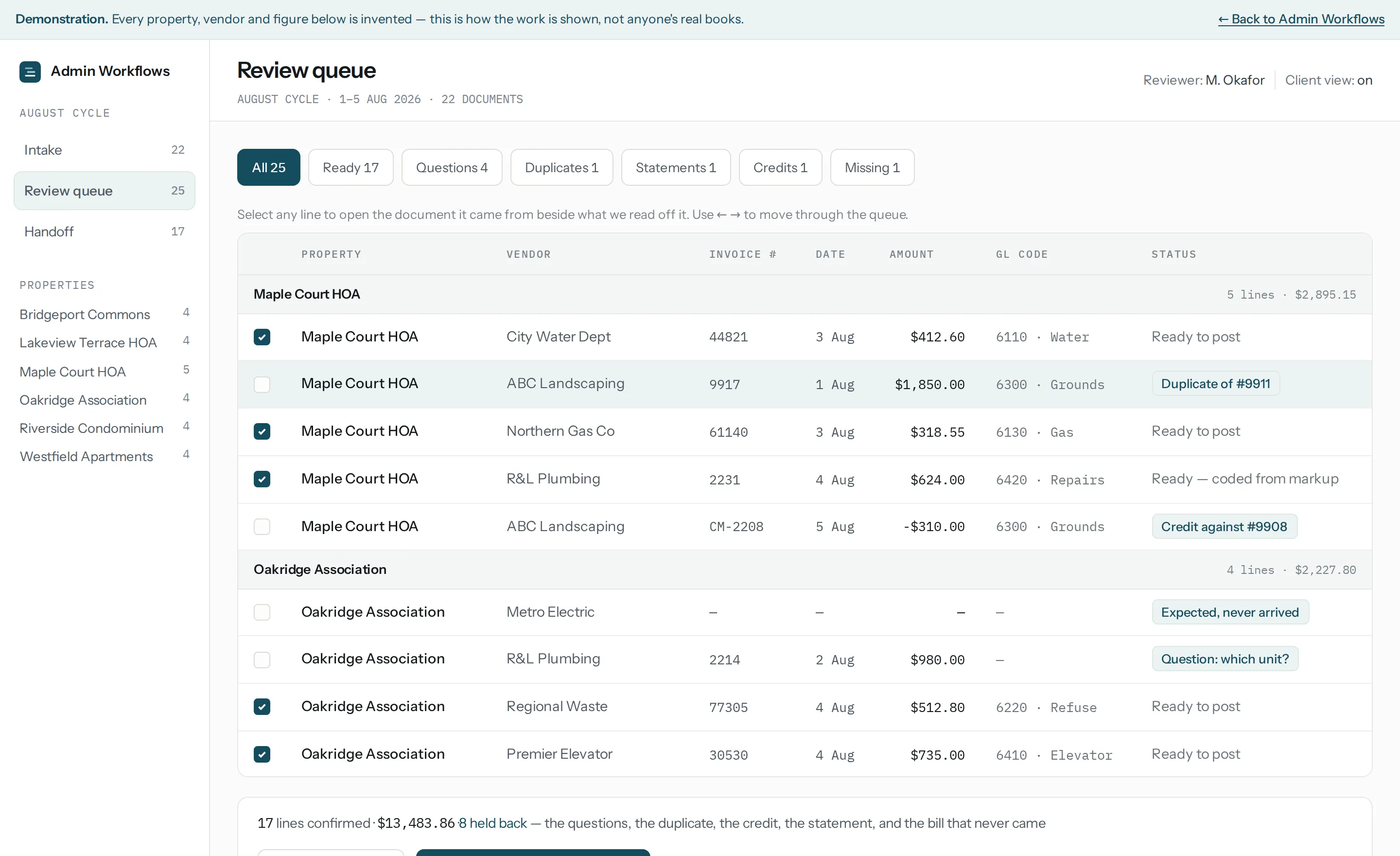Uncheck the Premier Elevator row checkbox

point(262,755)
